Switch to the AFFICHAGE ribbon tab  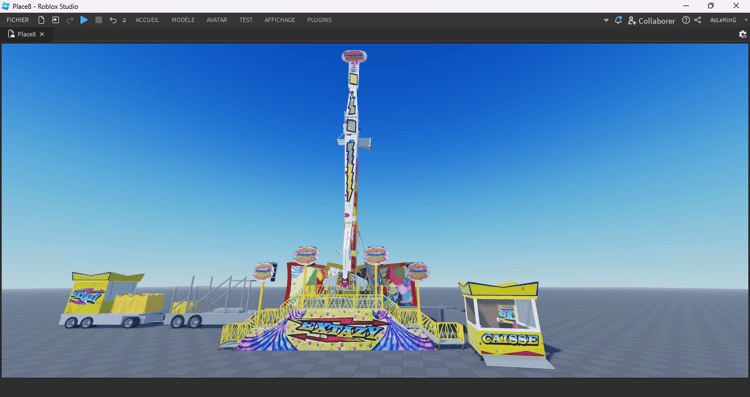pyautogui.click(x=280, y=20)
